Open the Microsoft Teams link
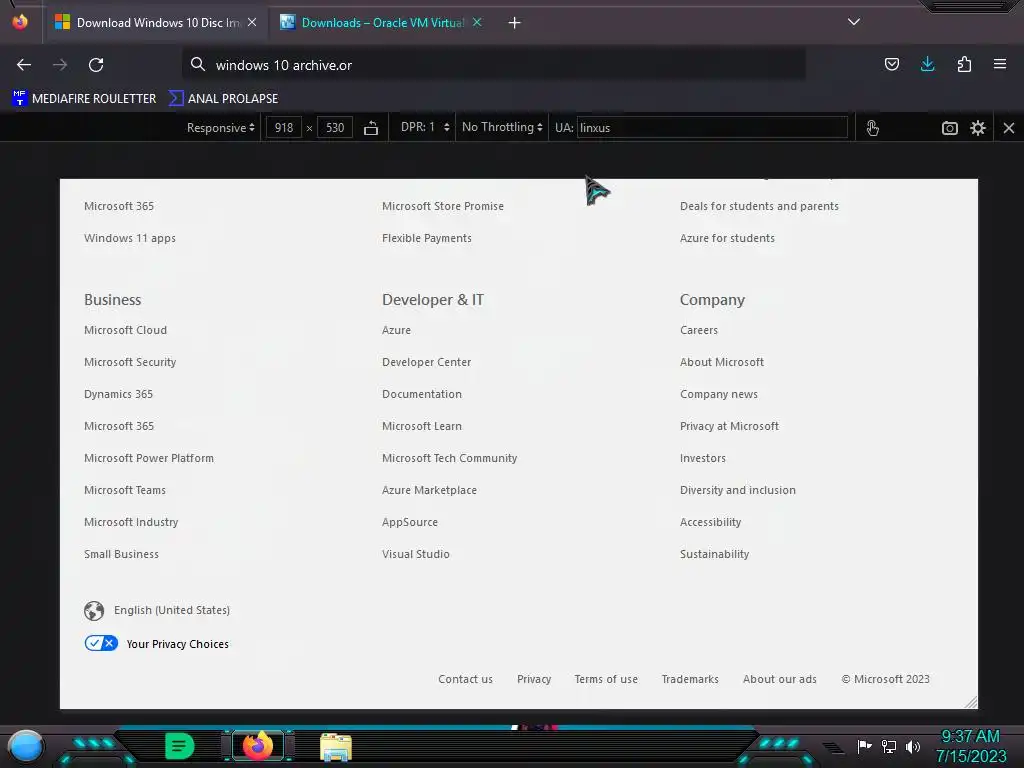This screenshot has height=768, width=1024. 125,490
